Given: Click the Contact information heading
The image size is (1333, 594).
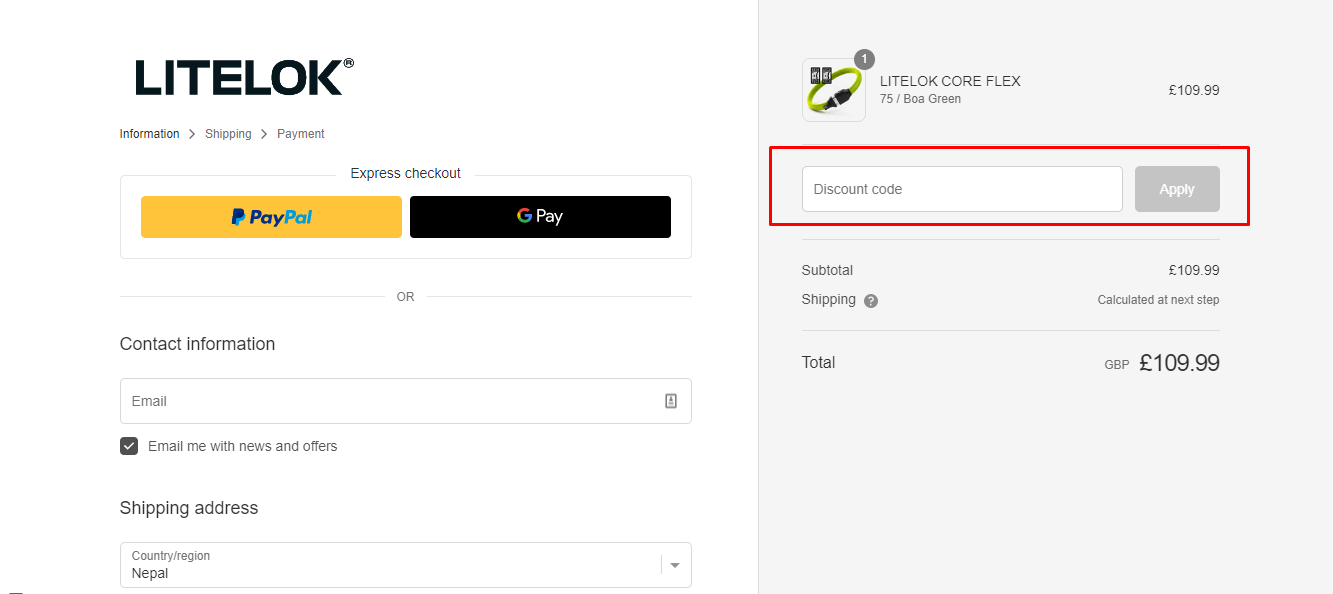Looking at the screenshot, I should (x=197, y=344).
